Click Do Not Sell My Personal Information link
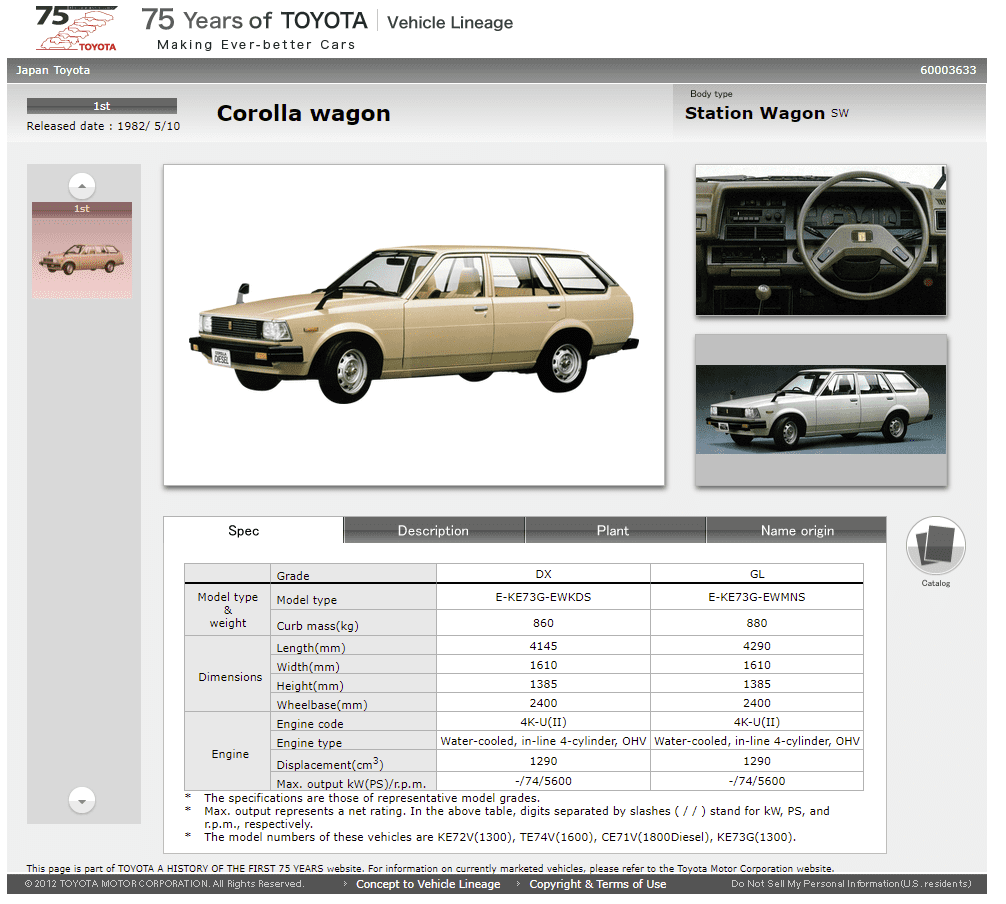 coord(851,884)
